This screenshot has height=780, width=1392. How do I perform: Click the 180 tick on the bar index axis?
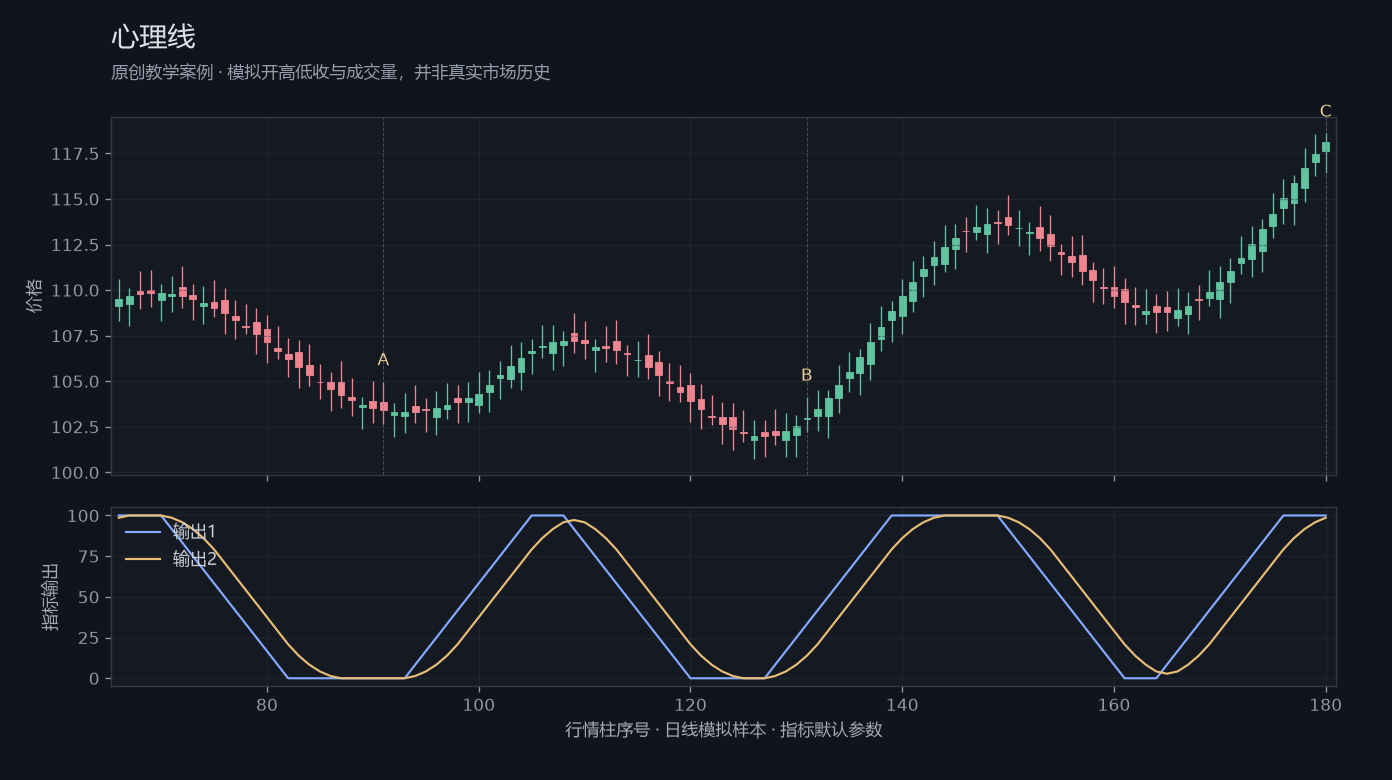(x=1326, y=703)
